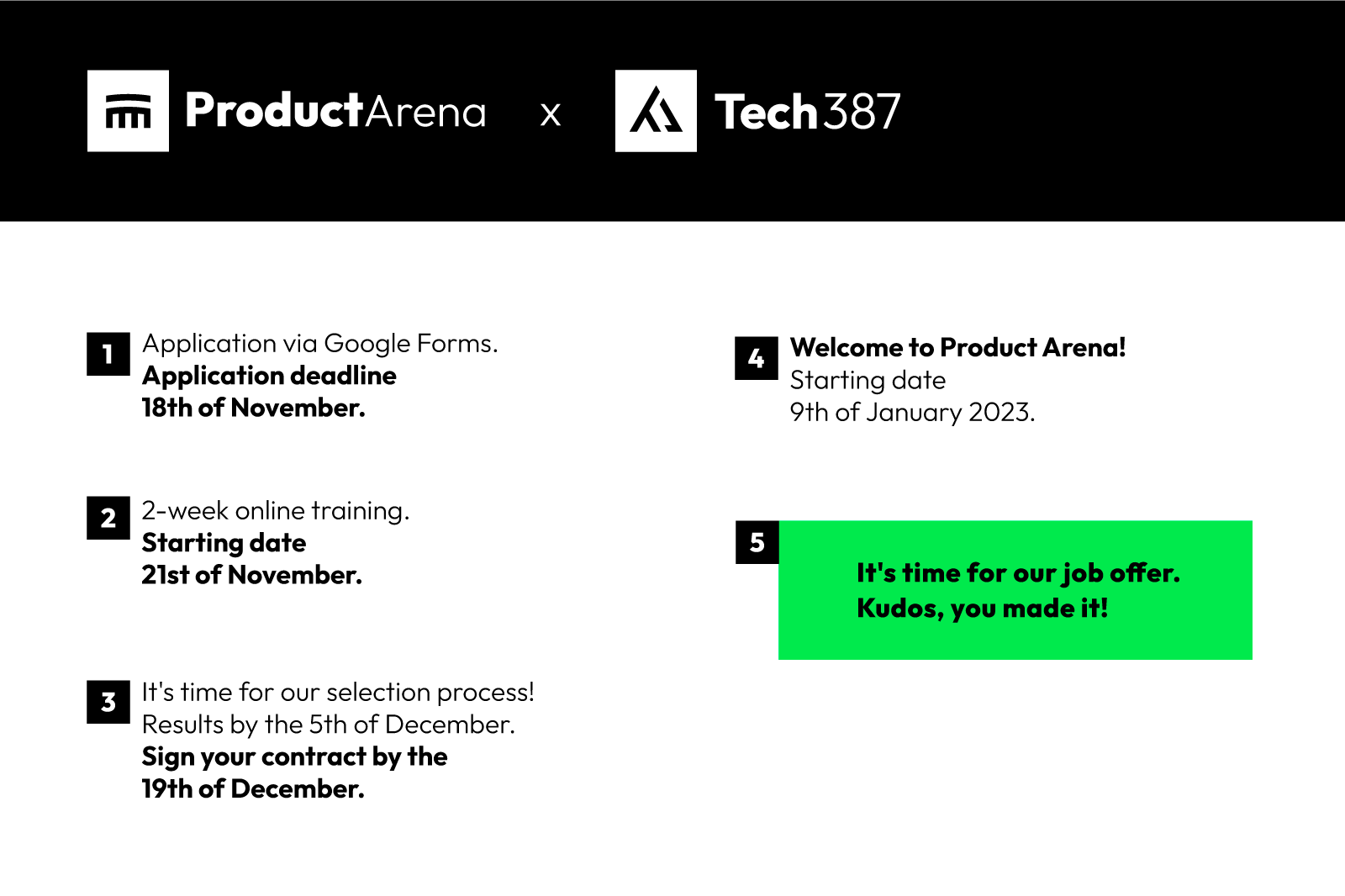
Task: Click 'Application via Google Forms' text
Action: [319, 344]
